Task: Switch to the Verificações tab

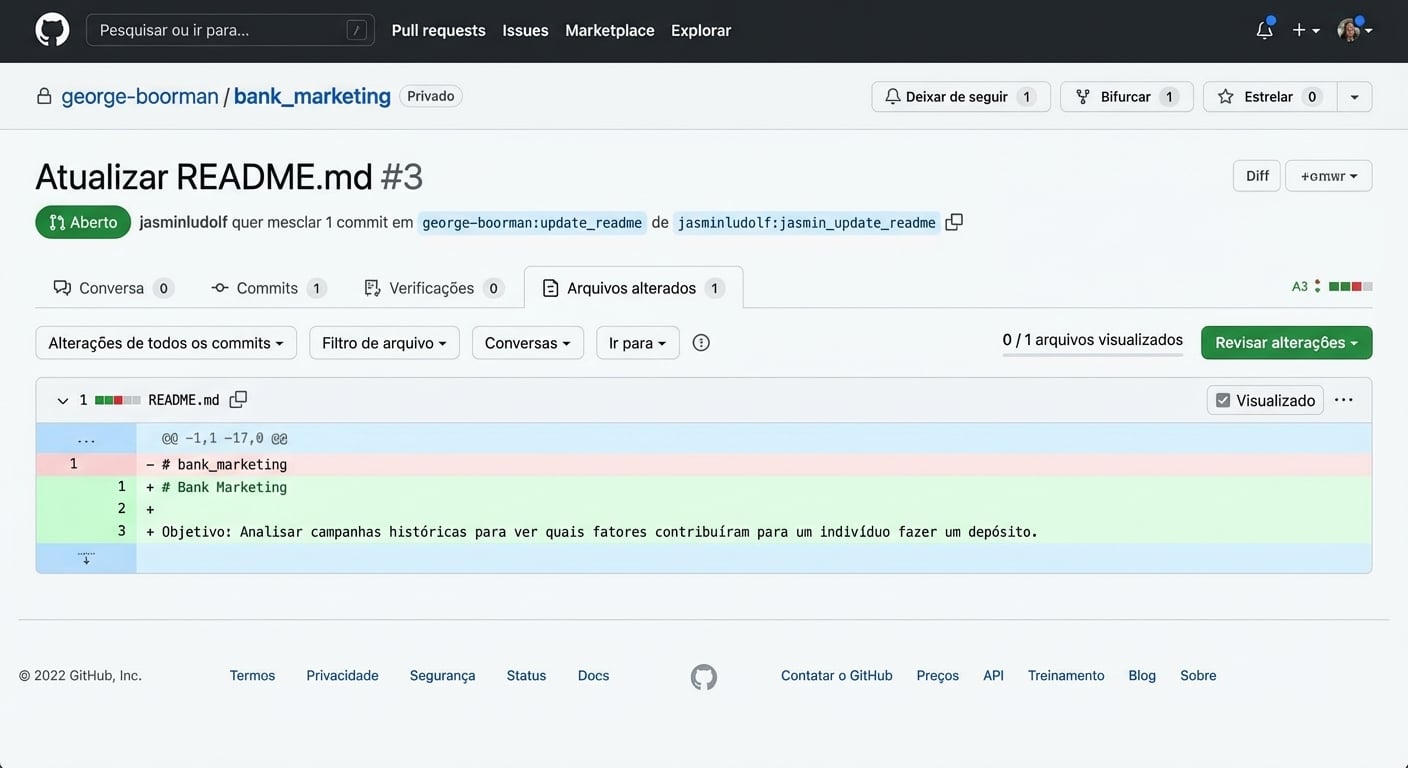Action: tap(433, 288)
